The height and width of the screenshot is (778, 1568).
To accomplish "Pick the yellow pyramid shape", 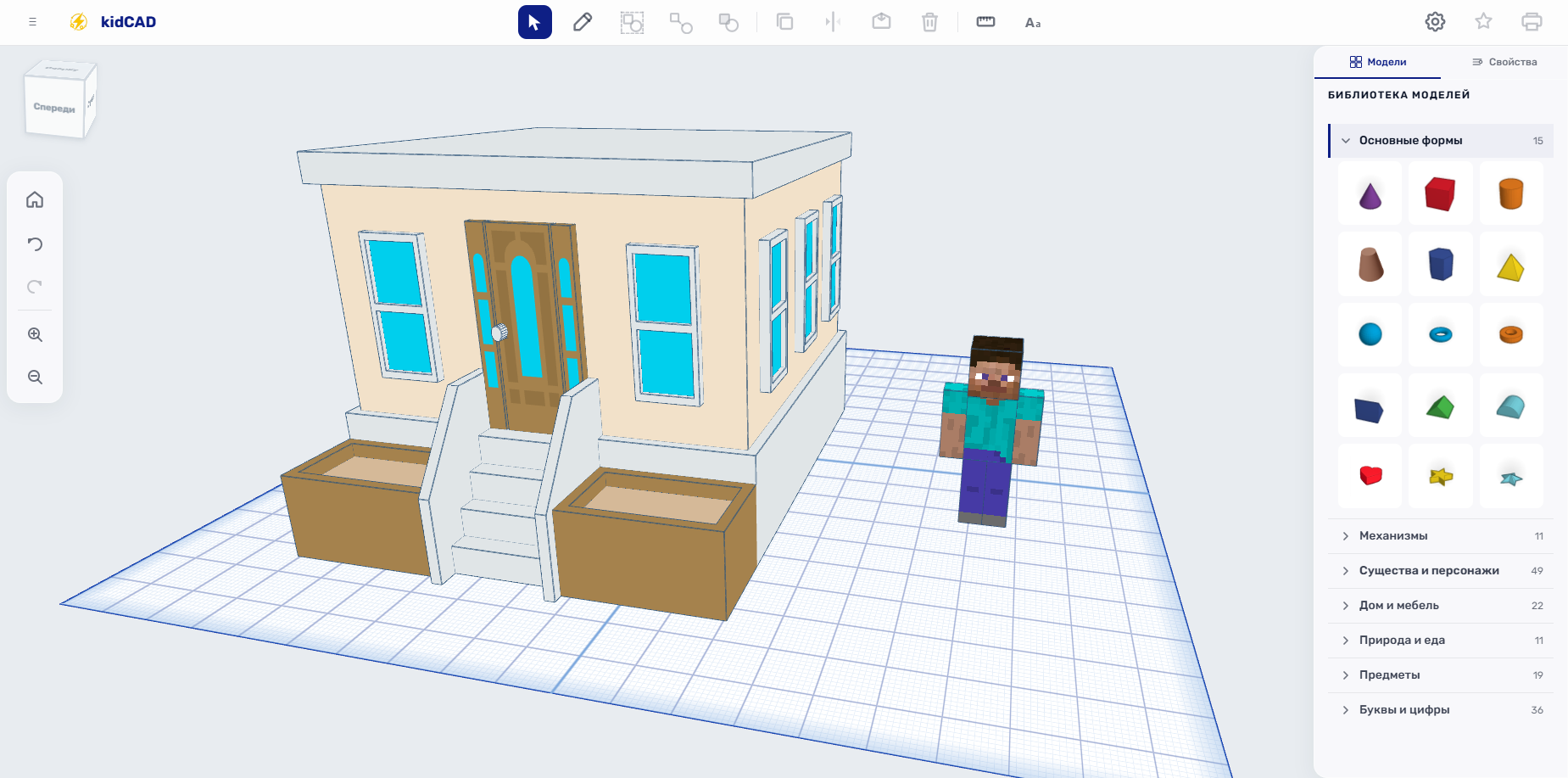I will click(x=1511, y=265).
